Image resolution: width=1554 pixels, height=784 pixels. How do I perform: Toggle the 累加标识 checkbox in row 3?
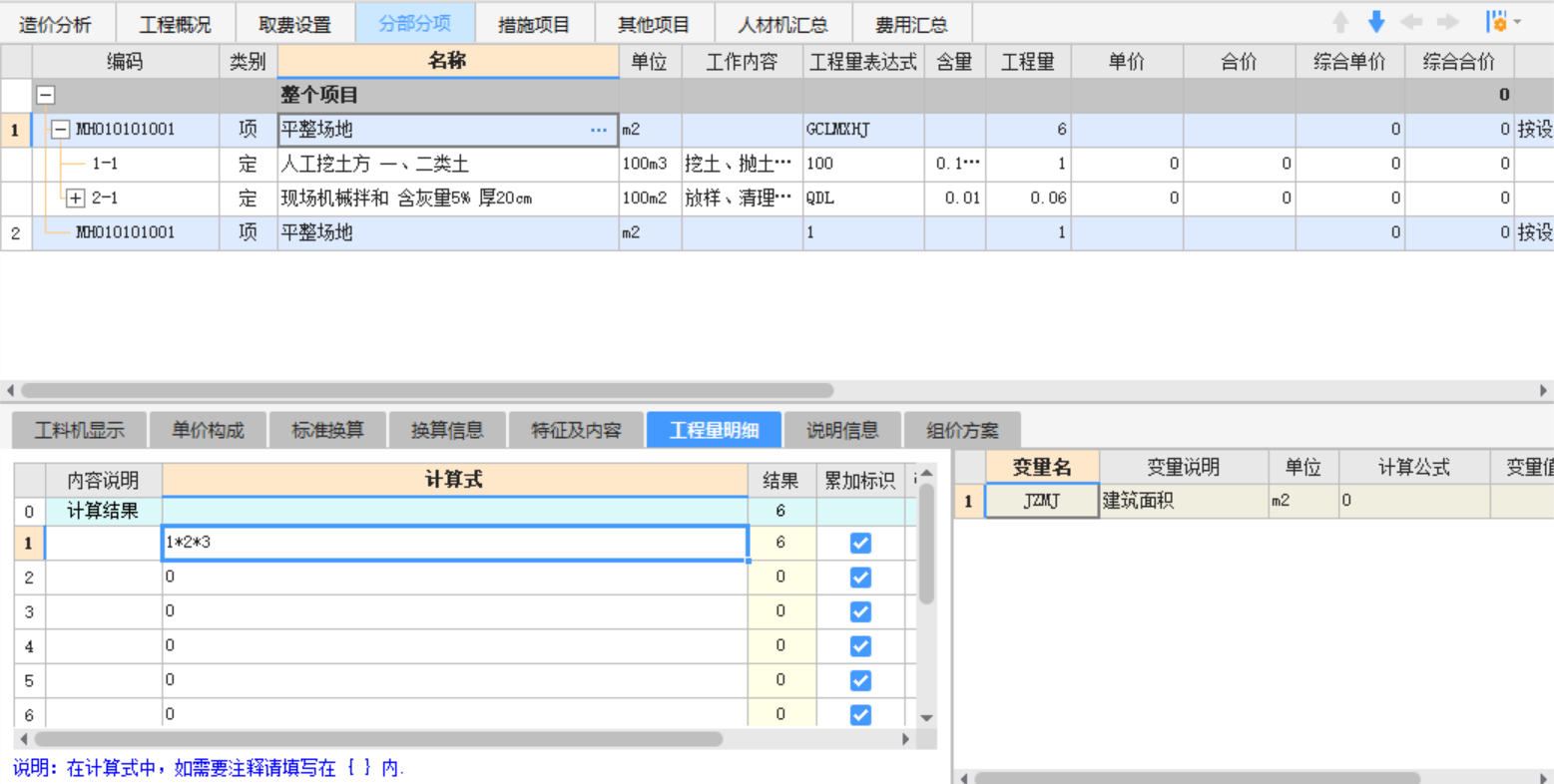point(860,611)
